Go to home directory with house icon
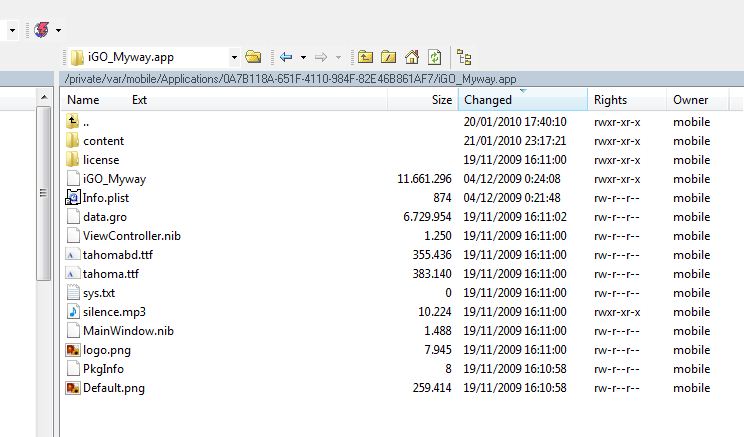 point(411,57)
